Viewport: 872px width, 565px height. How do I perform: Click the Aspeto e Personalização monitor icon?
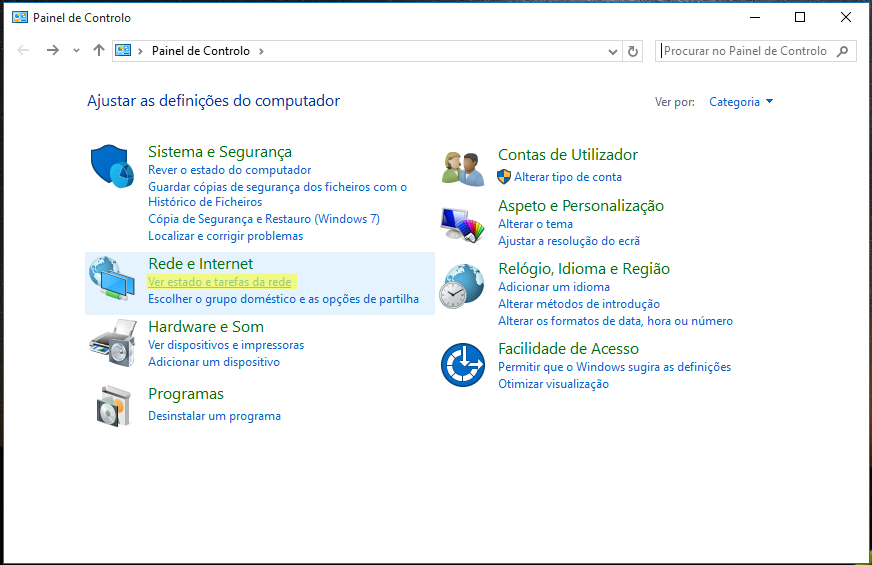tap(462, 225)
